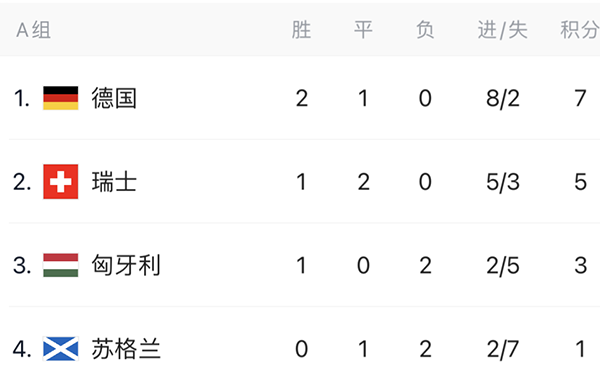This screenshot has height=370, width=600.
Task: Click the 进/失 column header
Action: [502, 30]
